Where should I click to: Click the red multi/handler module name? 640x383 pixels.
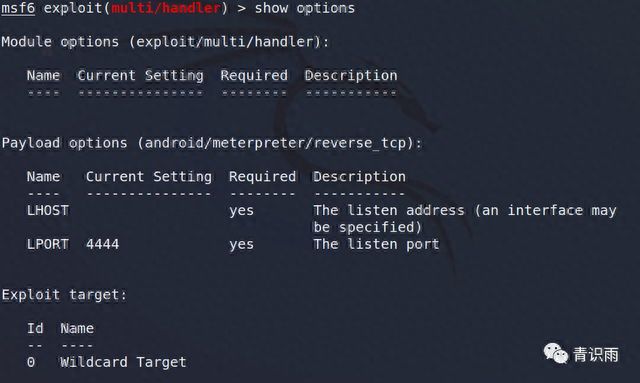(166, 8)
